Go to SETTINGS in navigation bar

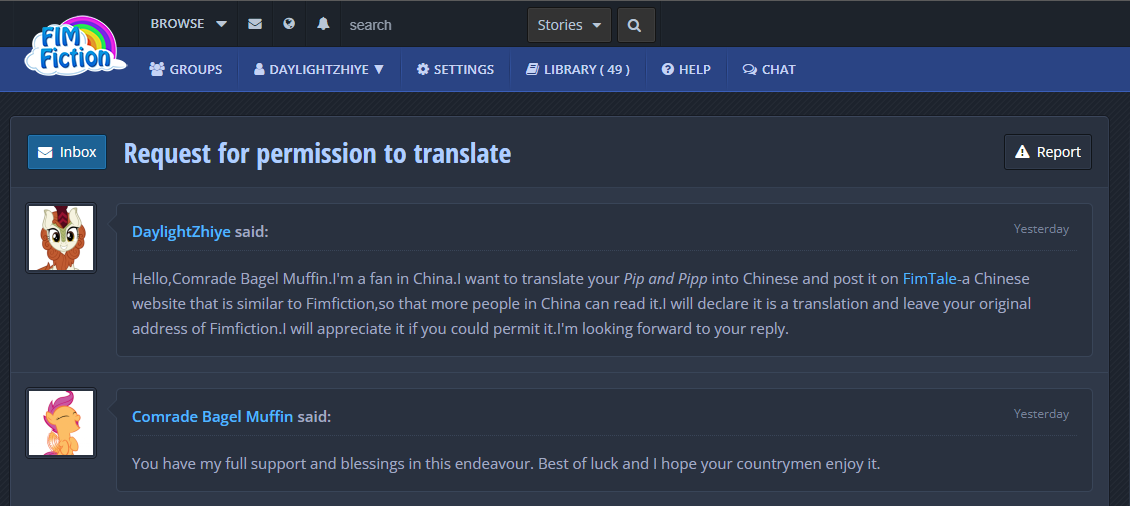coord(455,70)
